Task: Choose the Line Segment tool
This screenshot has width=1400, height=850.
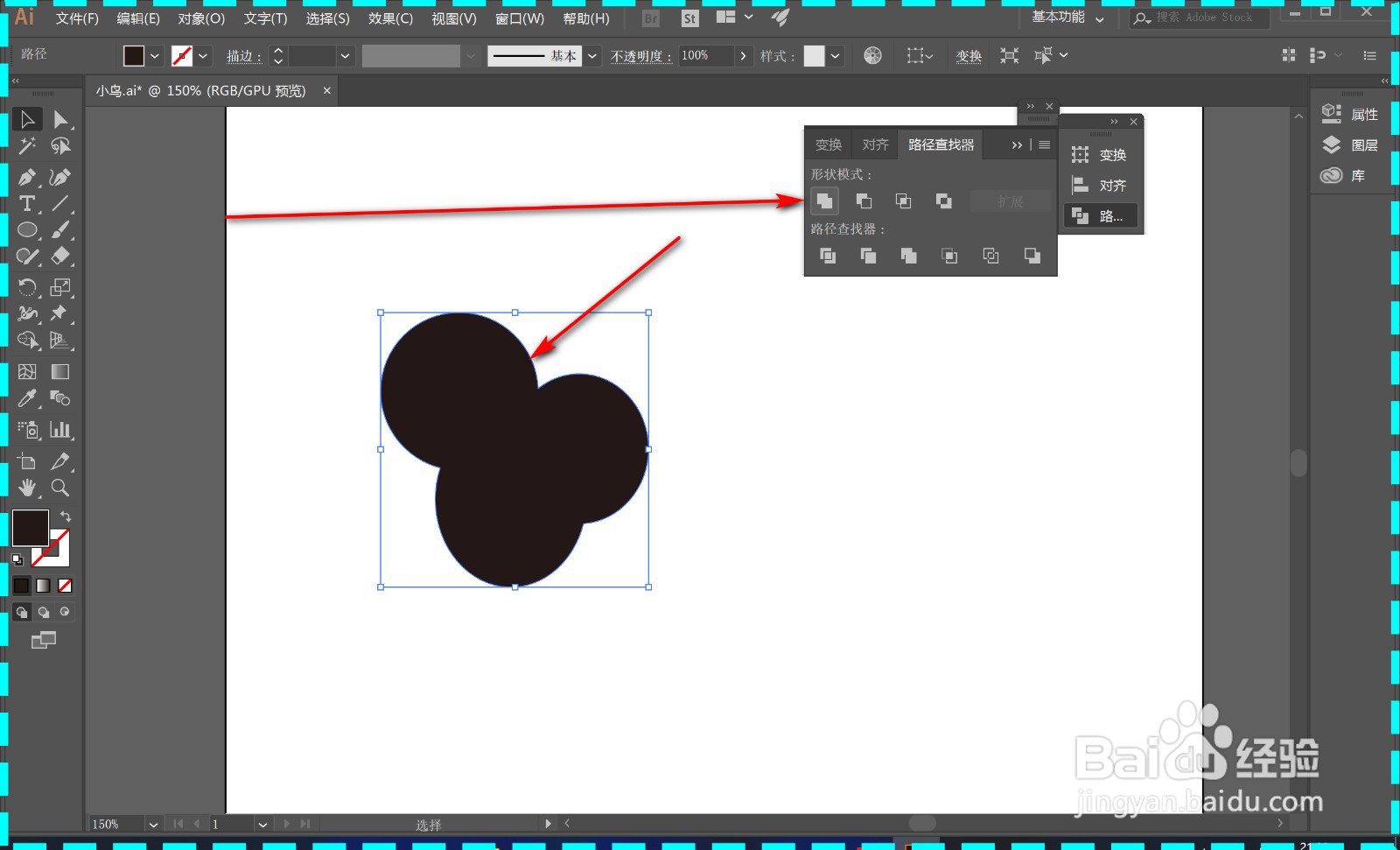Action: (60, 204)
